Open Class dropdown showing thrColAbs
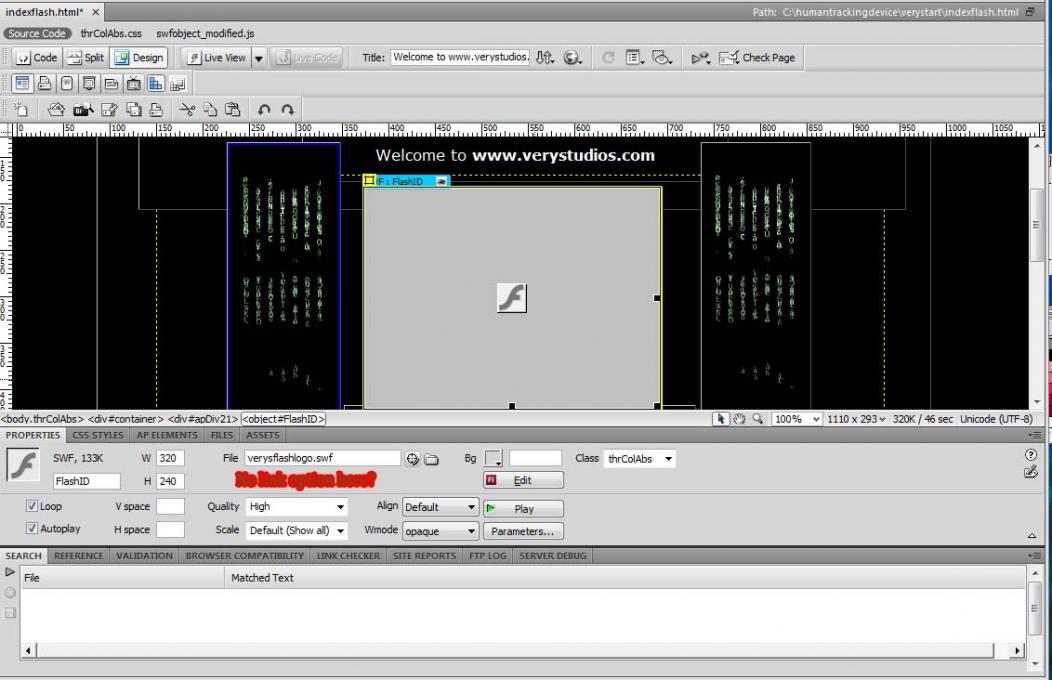1052x680 pixels. pyautogui.click(x=639, y=459)
